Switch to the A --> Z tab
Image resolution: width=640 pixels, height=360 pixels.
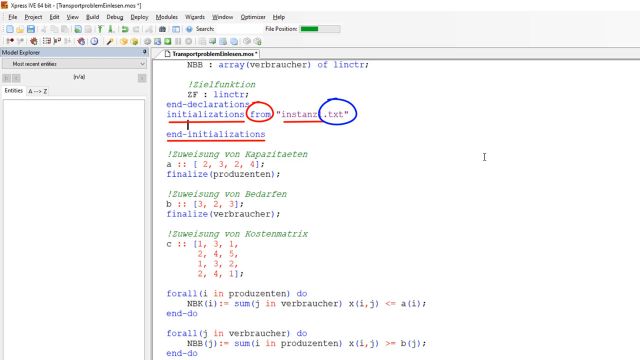click(x=38, y=91)
